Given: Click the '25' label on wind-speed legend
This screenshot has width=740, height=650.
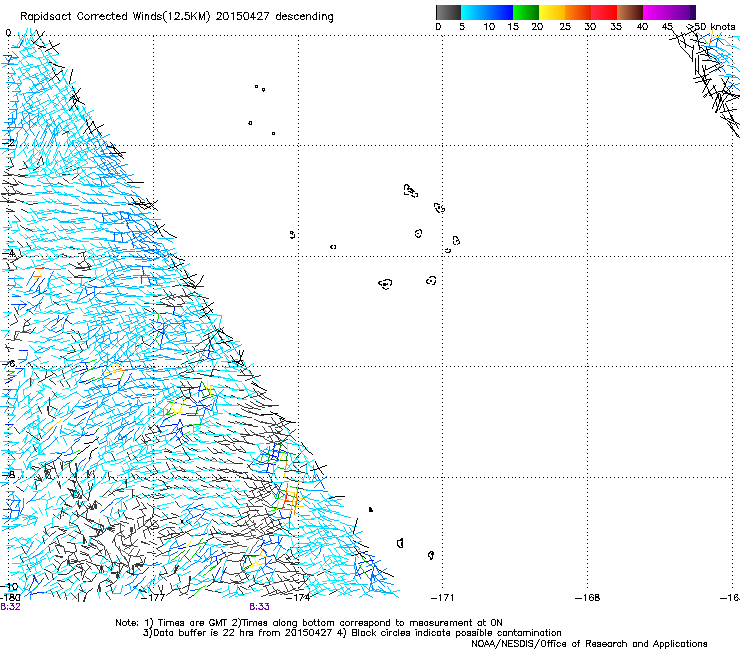Looking at the screenshot, I should click(x=565, y=27).
